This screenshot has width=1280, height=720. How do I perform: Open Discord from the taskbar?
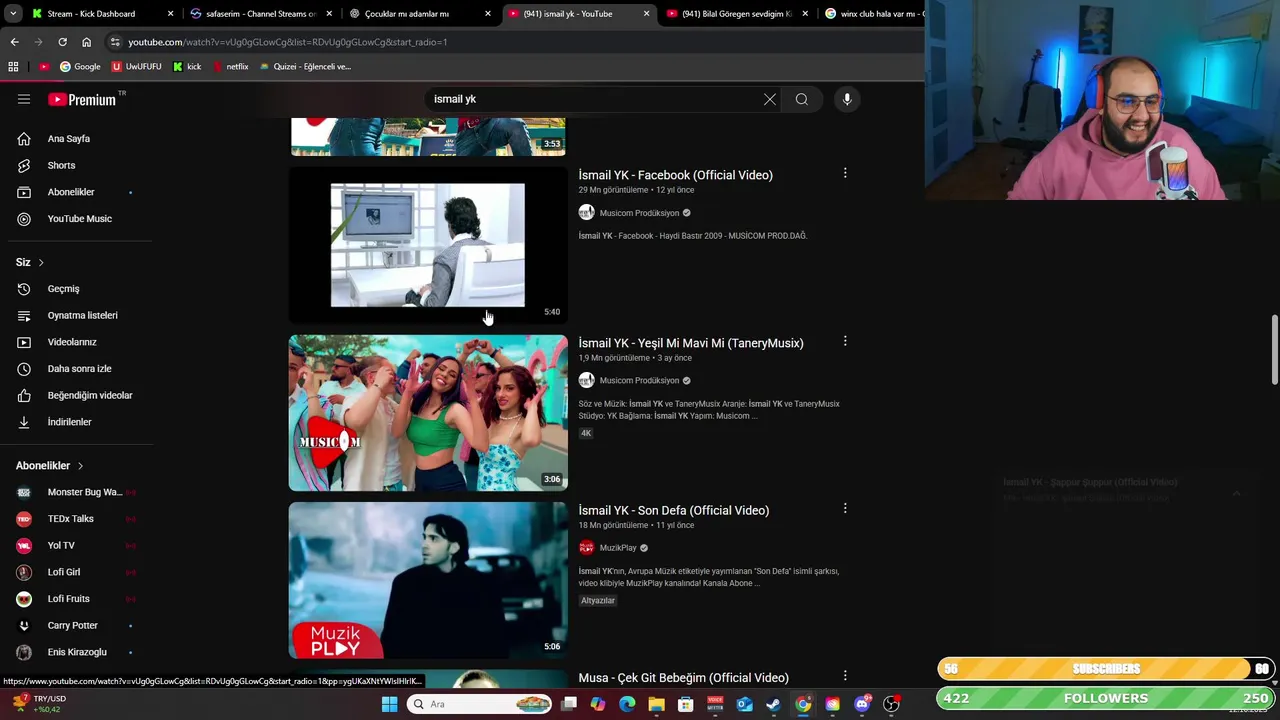(862, 704)
